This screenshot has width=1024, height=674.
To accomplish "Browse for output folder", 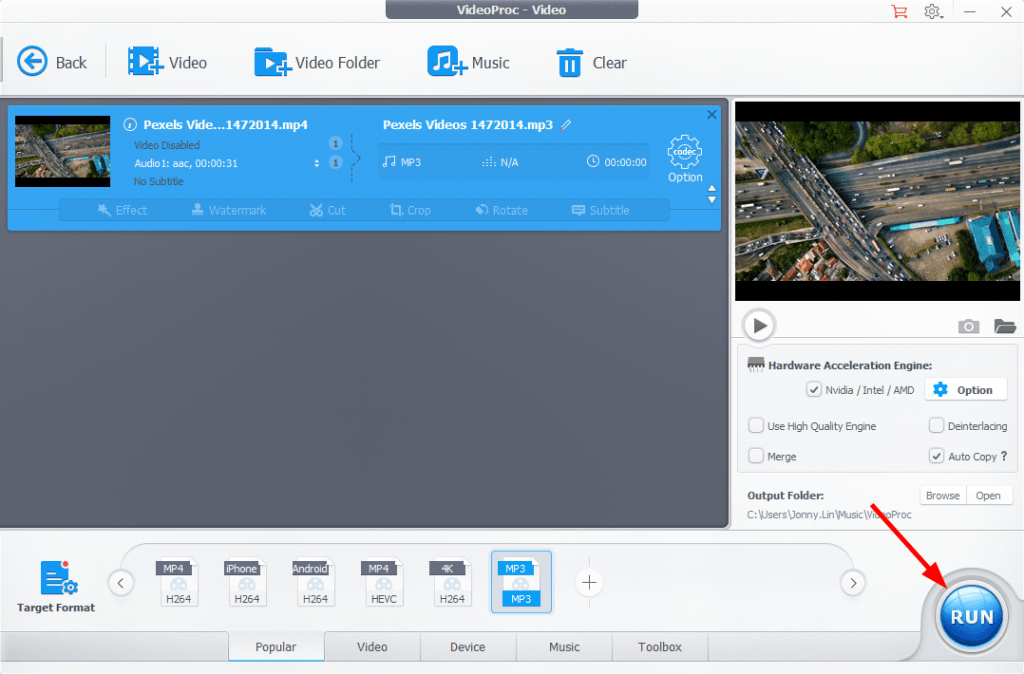I will click(x=942, y=496).
